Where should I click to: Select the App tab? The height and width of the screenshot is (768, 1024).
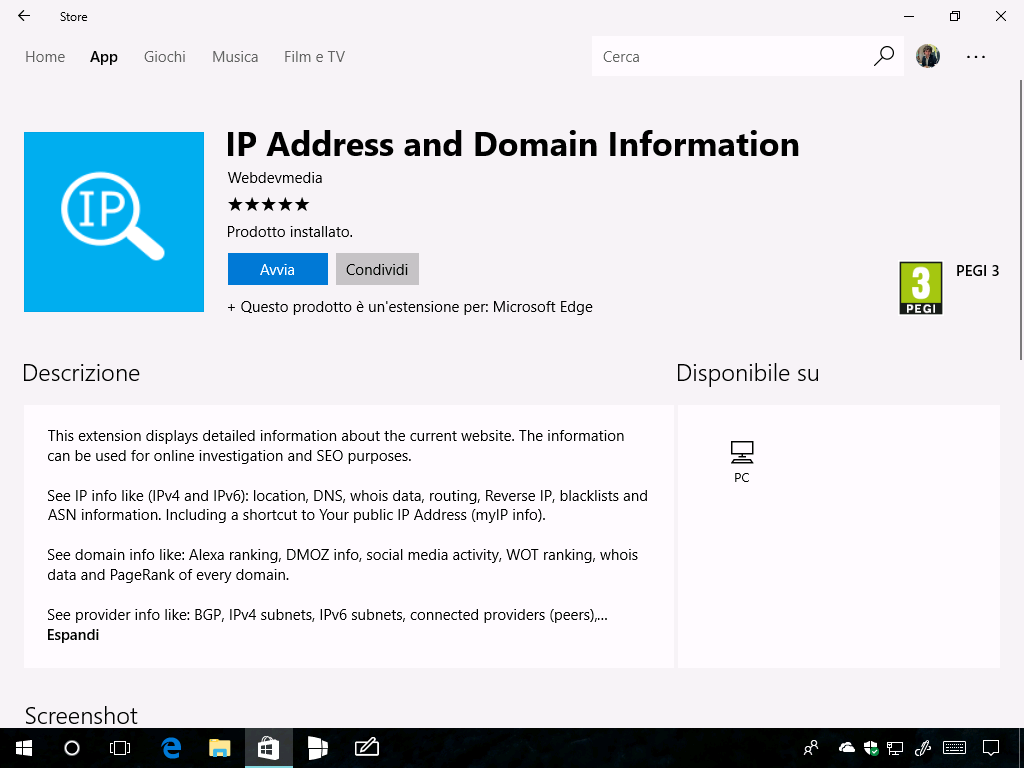click(104, 57)
